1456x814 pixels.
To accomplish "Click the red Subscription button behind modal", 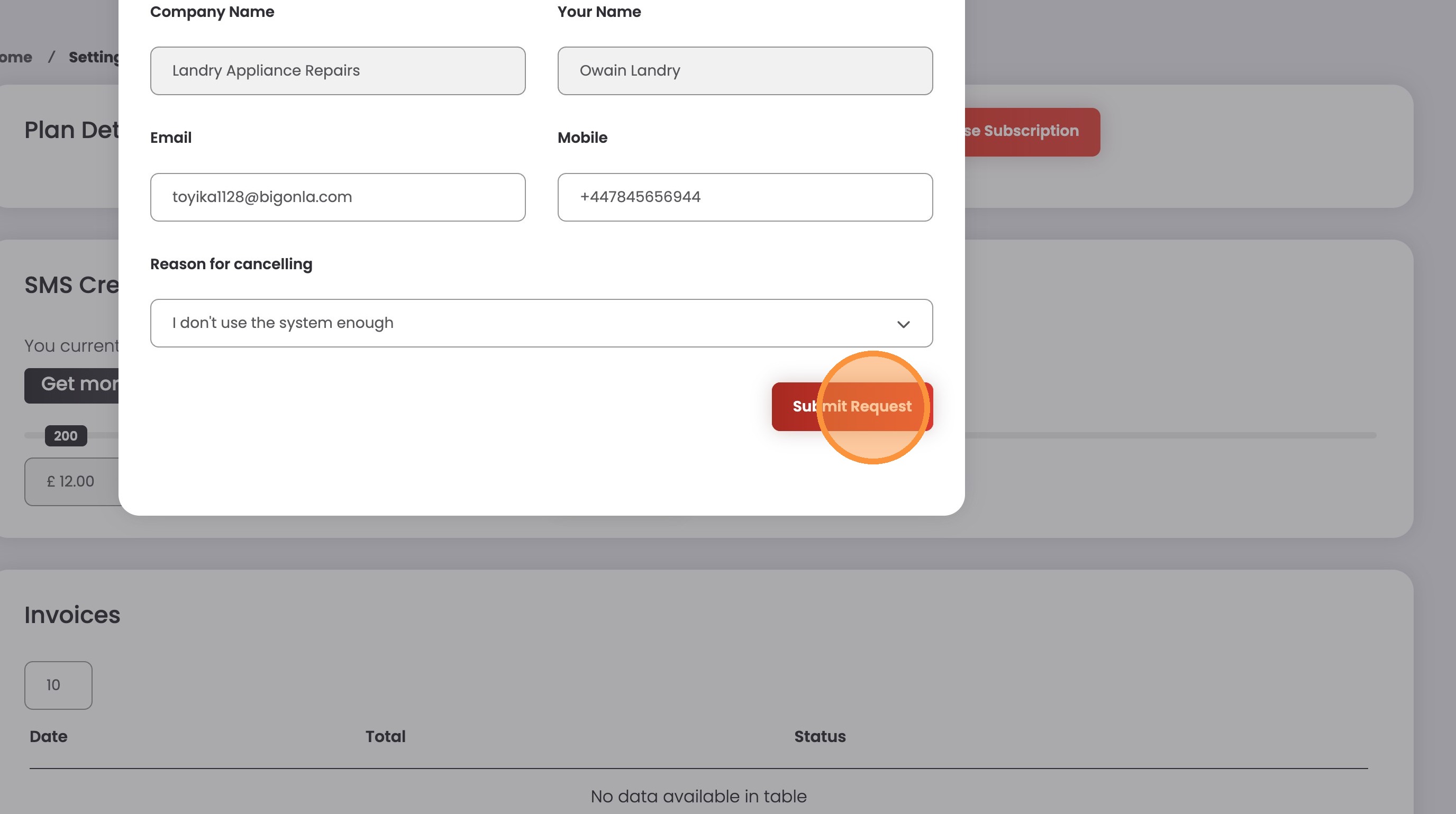I will [1032, 132].
